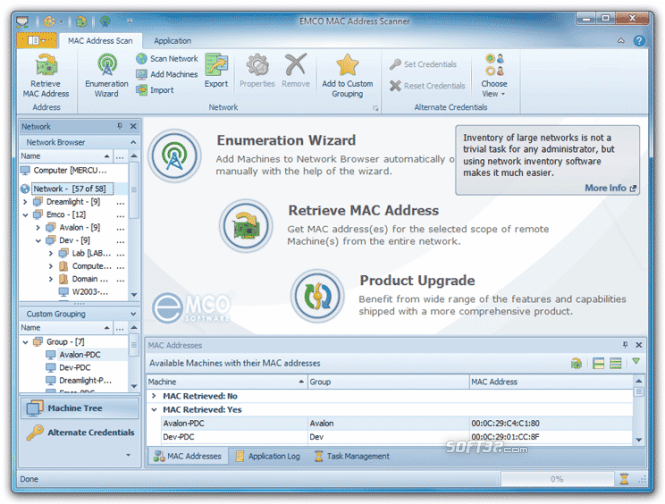
Task: Switch to the Application ribbon tab
Action: (172, 41)
